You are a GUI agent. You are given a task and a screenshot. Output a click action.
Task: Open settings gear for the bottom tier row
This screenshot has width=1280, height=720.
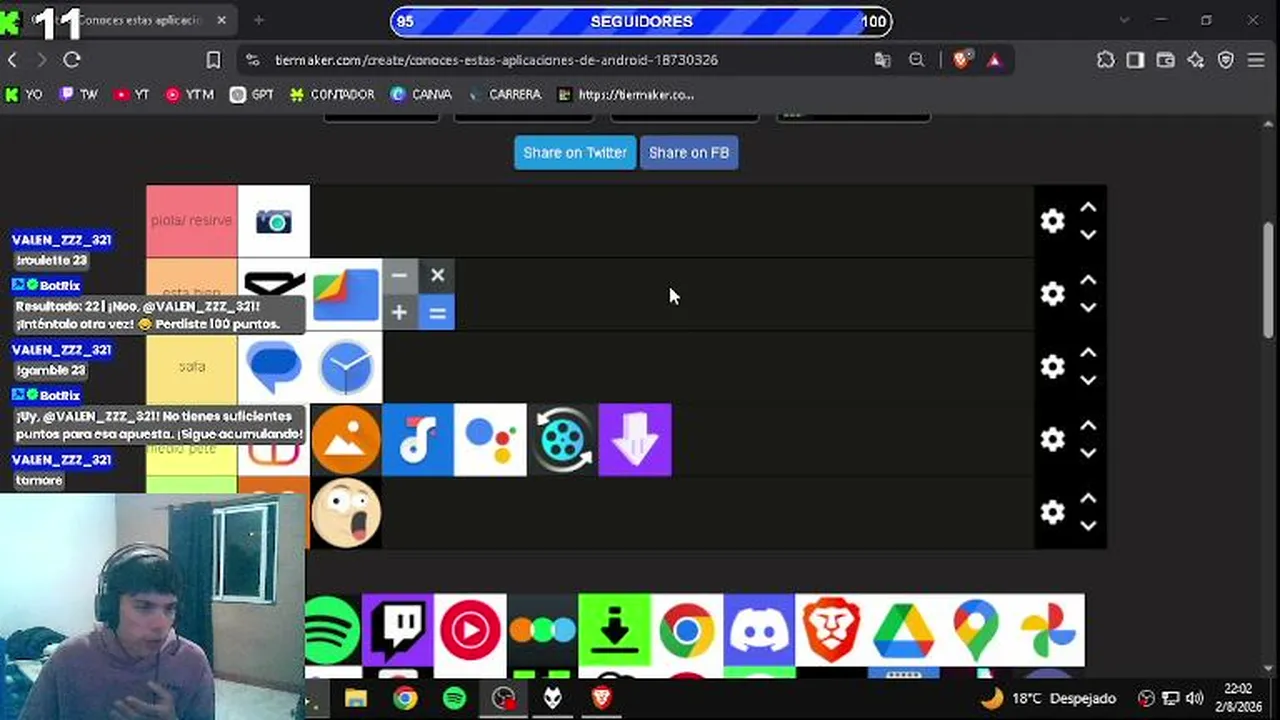coord(1052,513)
